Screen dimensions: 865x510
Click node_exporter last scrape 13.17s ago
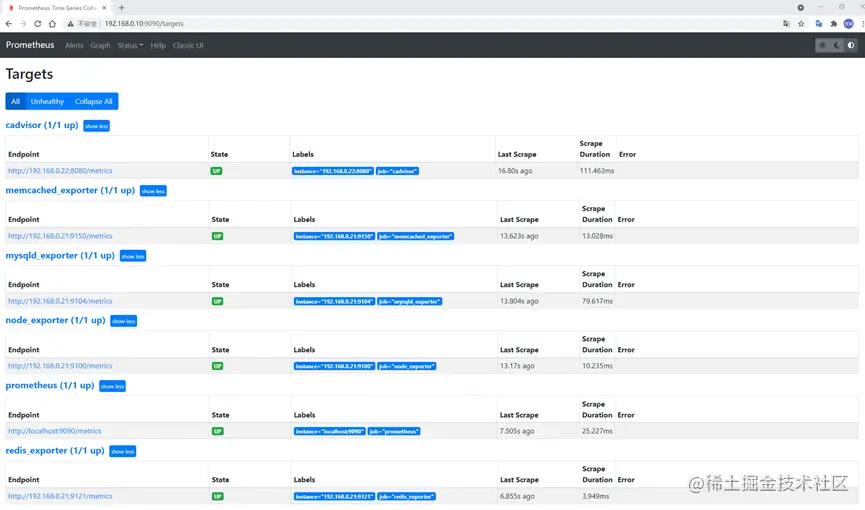pos(517,365)
